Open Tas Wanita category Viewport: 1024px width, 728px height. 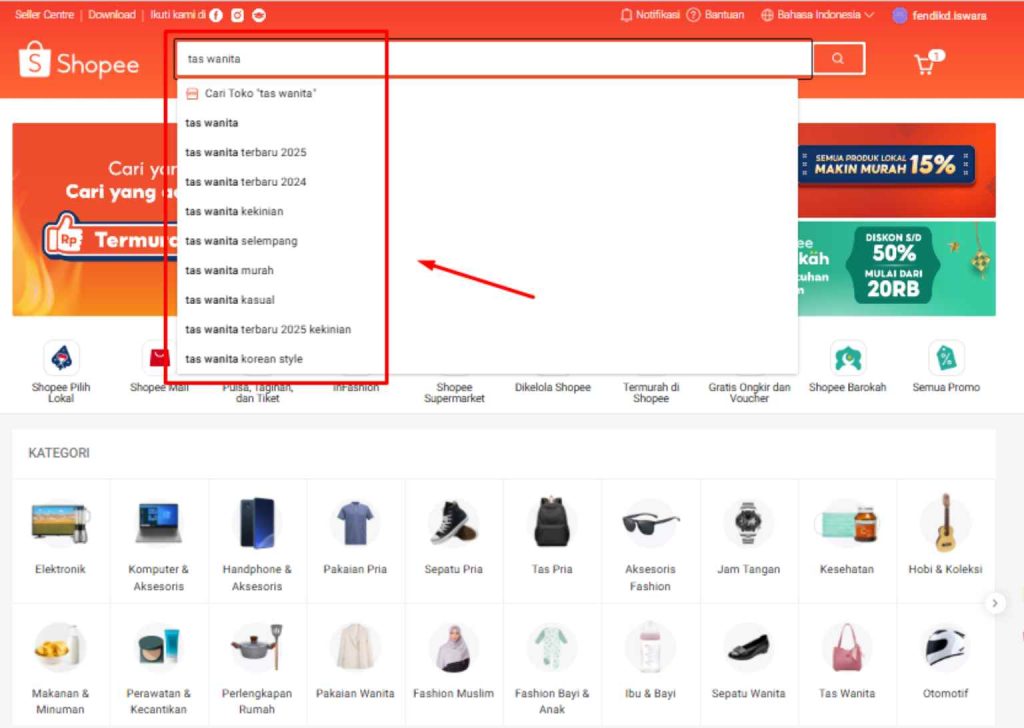(x=847, y=666)
